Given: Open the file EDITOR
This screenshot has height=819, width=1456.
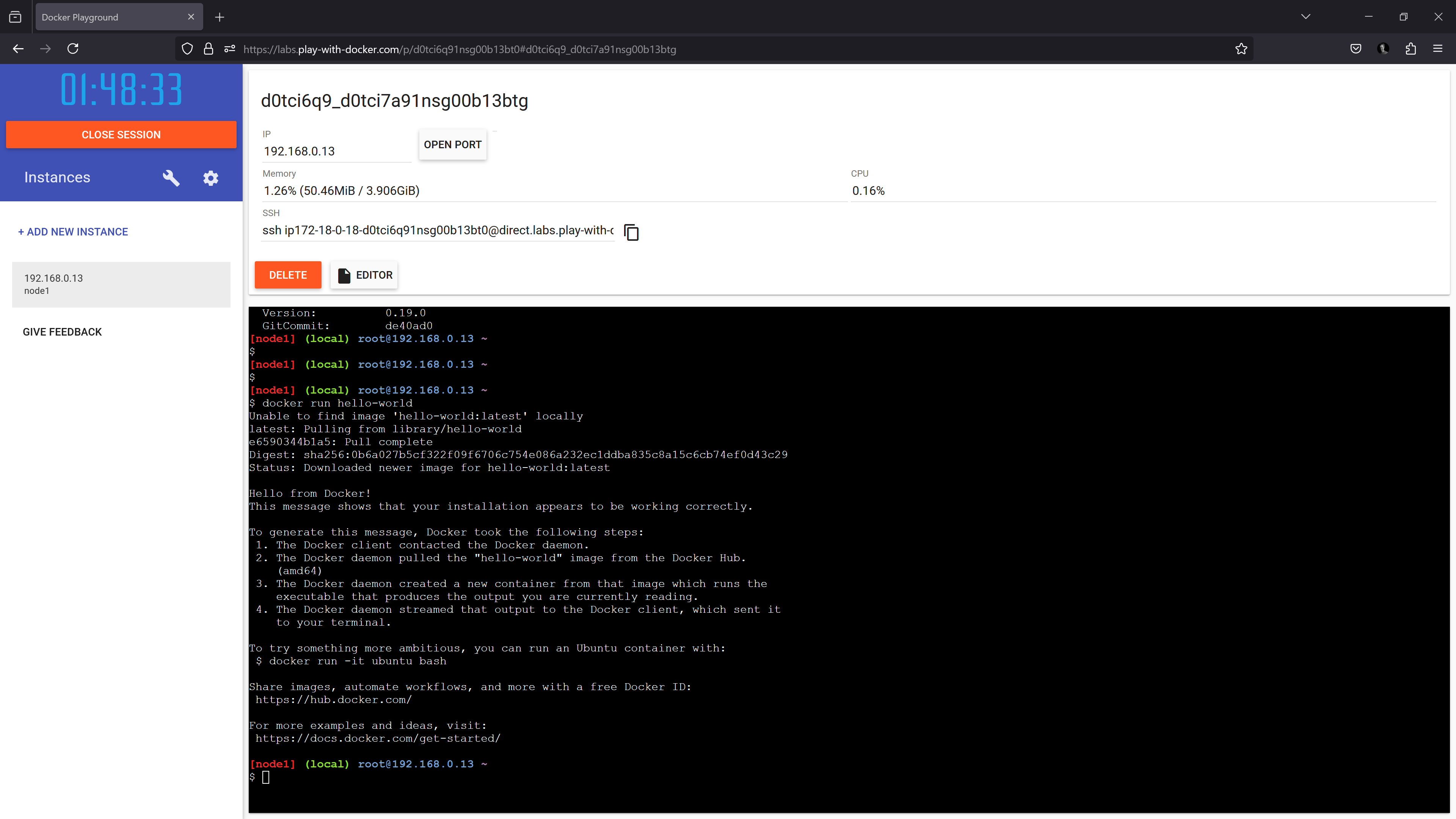Looking at the screenshot, I should pos(364,275).
